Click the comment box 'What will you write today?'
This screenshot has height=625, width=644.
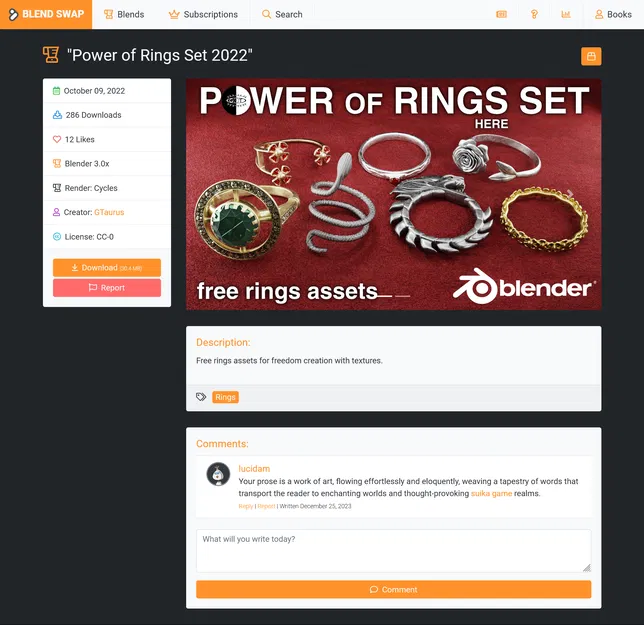coord(393,551)
